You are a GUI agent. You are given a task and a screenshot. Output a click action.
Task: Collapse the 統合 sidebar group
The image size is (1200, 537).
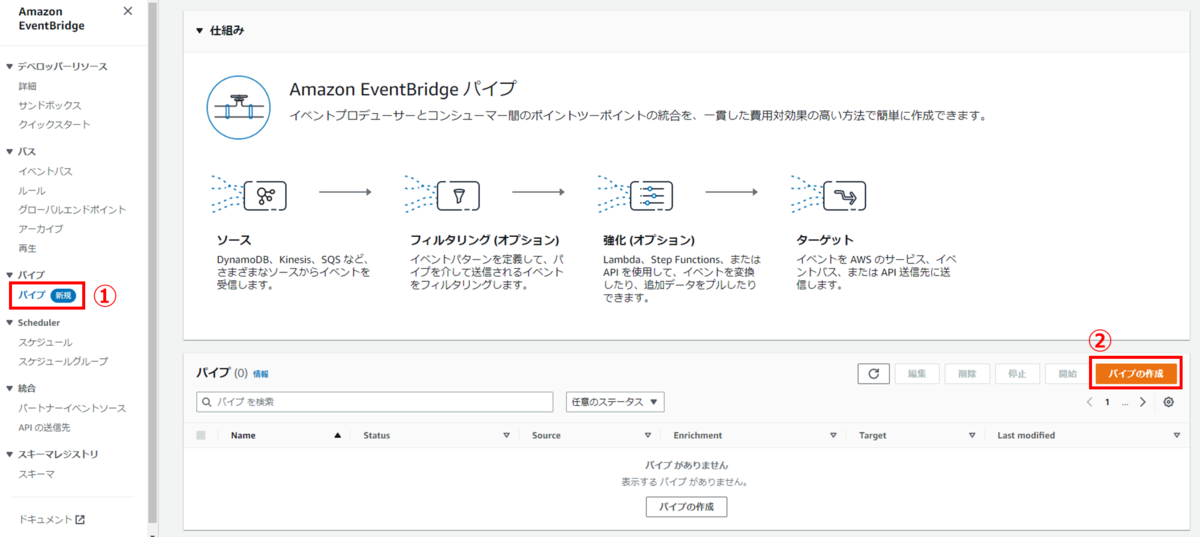click(x=10, y=388)
